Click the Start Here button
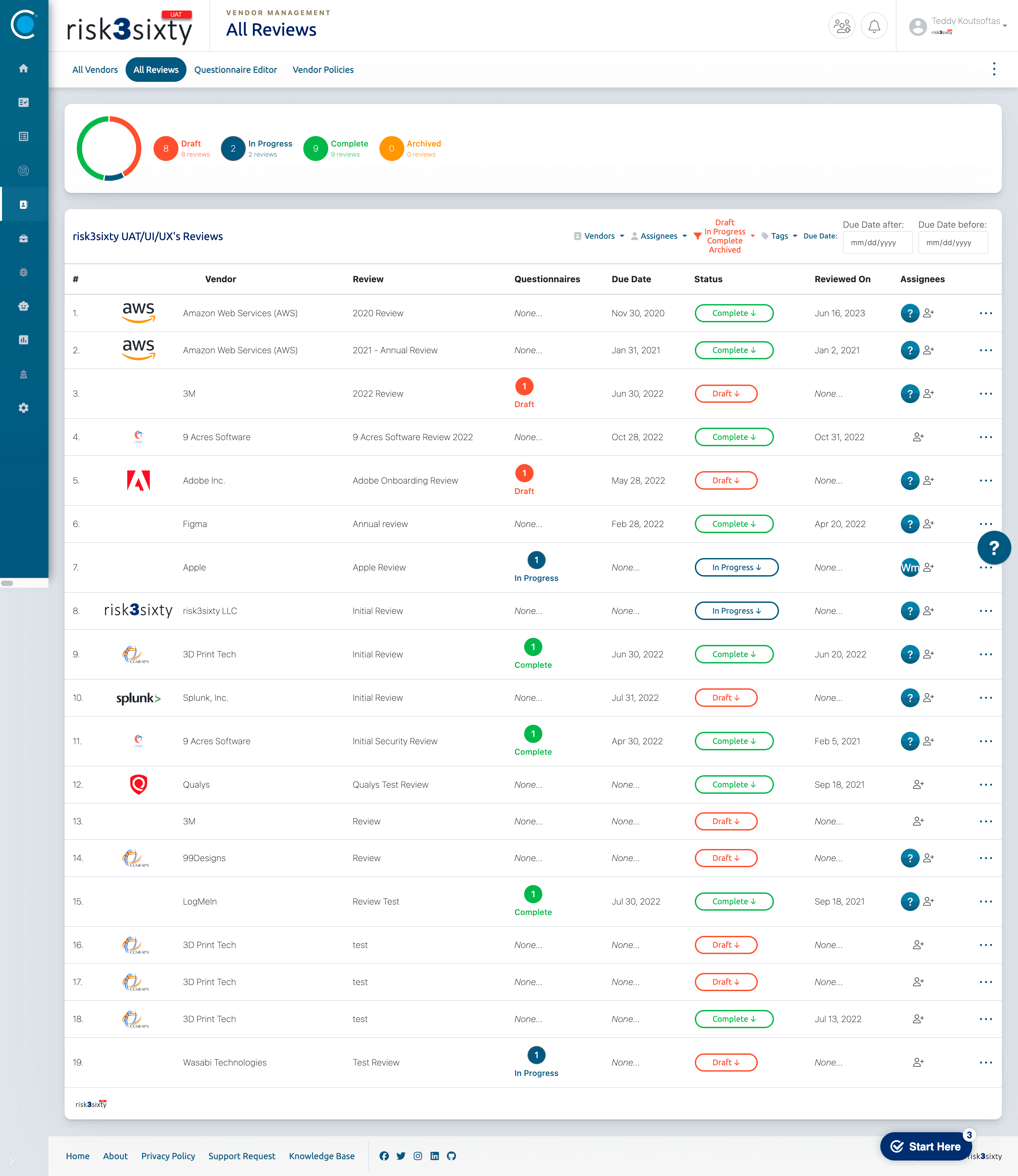The width and height of the screenshot is (1018, 1176). [x=926, y=1146]
